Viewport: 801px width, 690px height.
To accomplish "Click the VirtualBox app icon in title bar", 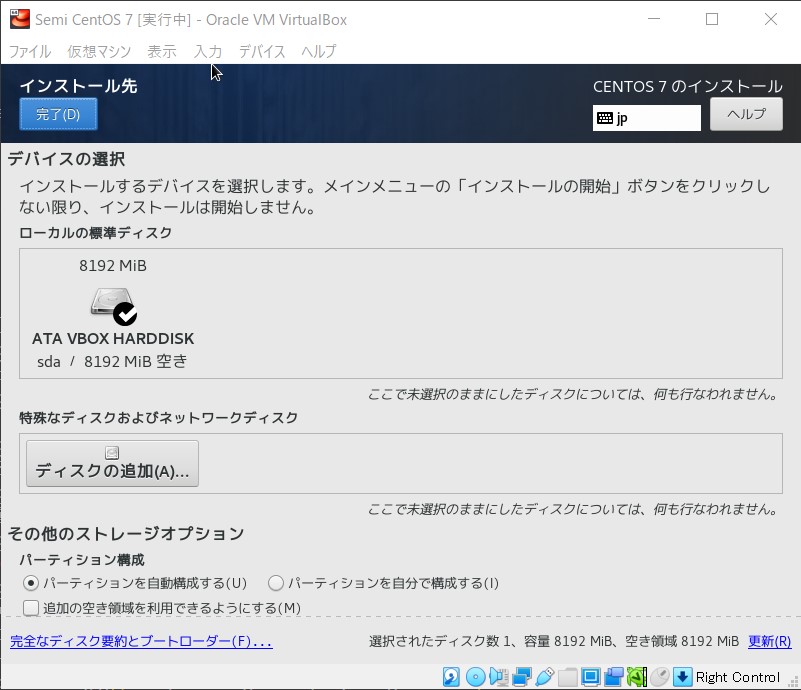I will [19, 19].
